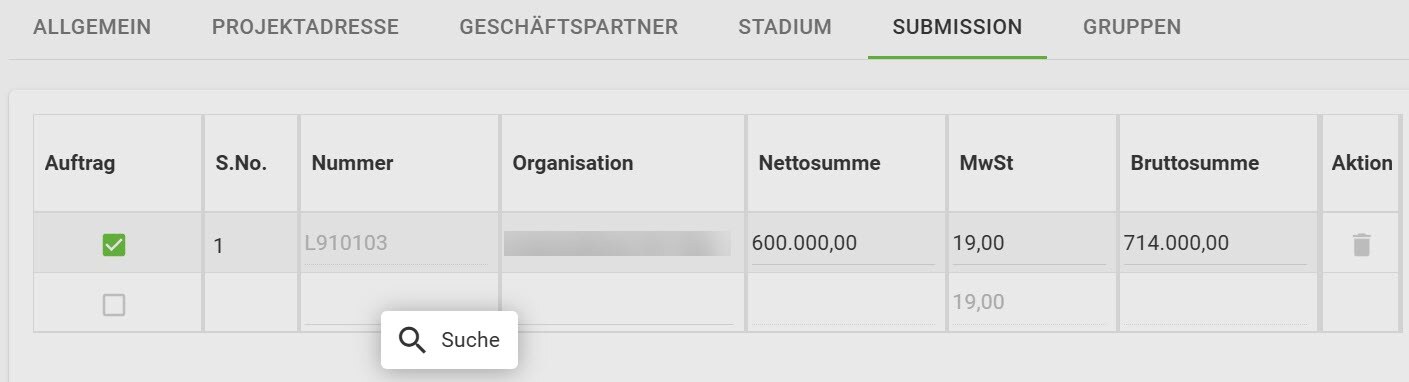Click the Organisation column header
Image resolution: width=1409 pixels, height=382 pixels.
(x=573, y=163)
